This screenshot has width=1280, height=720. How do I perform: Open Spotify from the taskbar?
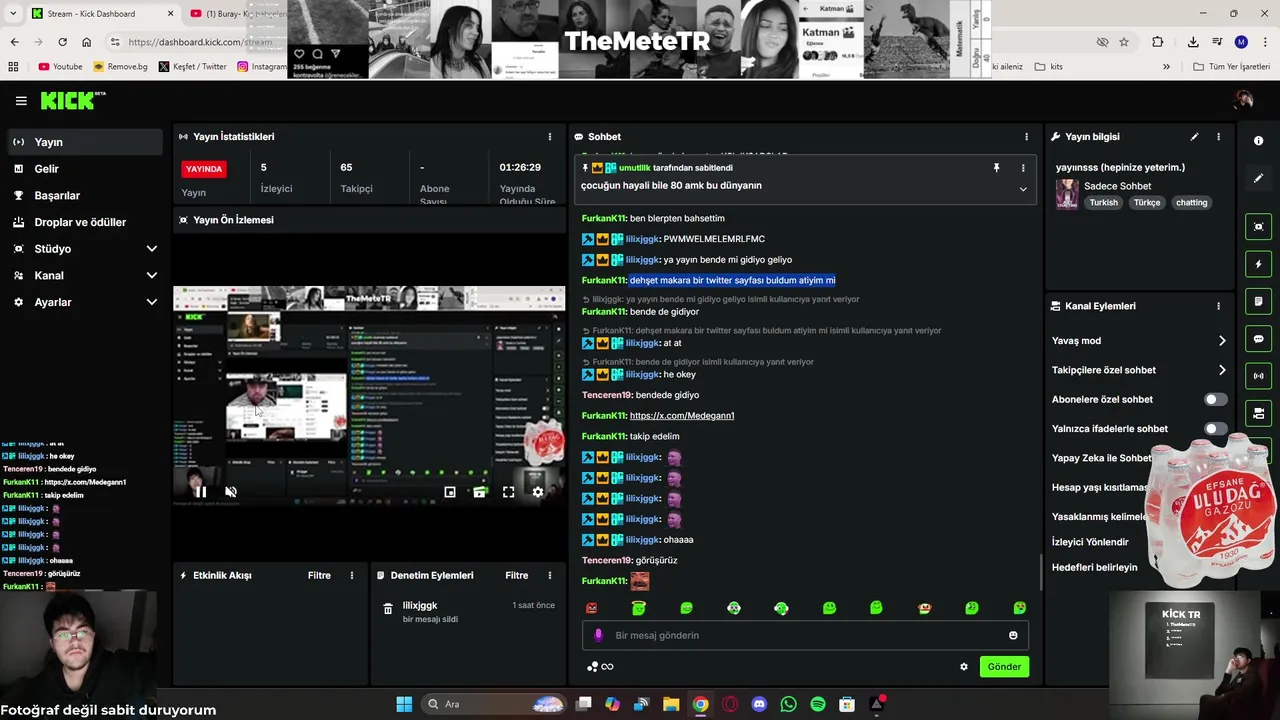pyautogui.click(x=818, y=704)
